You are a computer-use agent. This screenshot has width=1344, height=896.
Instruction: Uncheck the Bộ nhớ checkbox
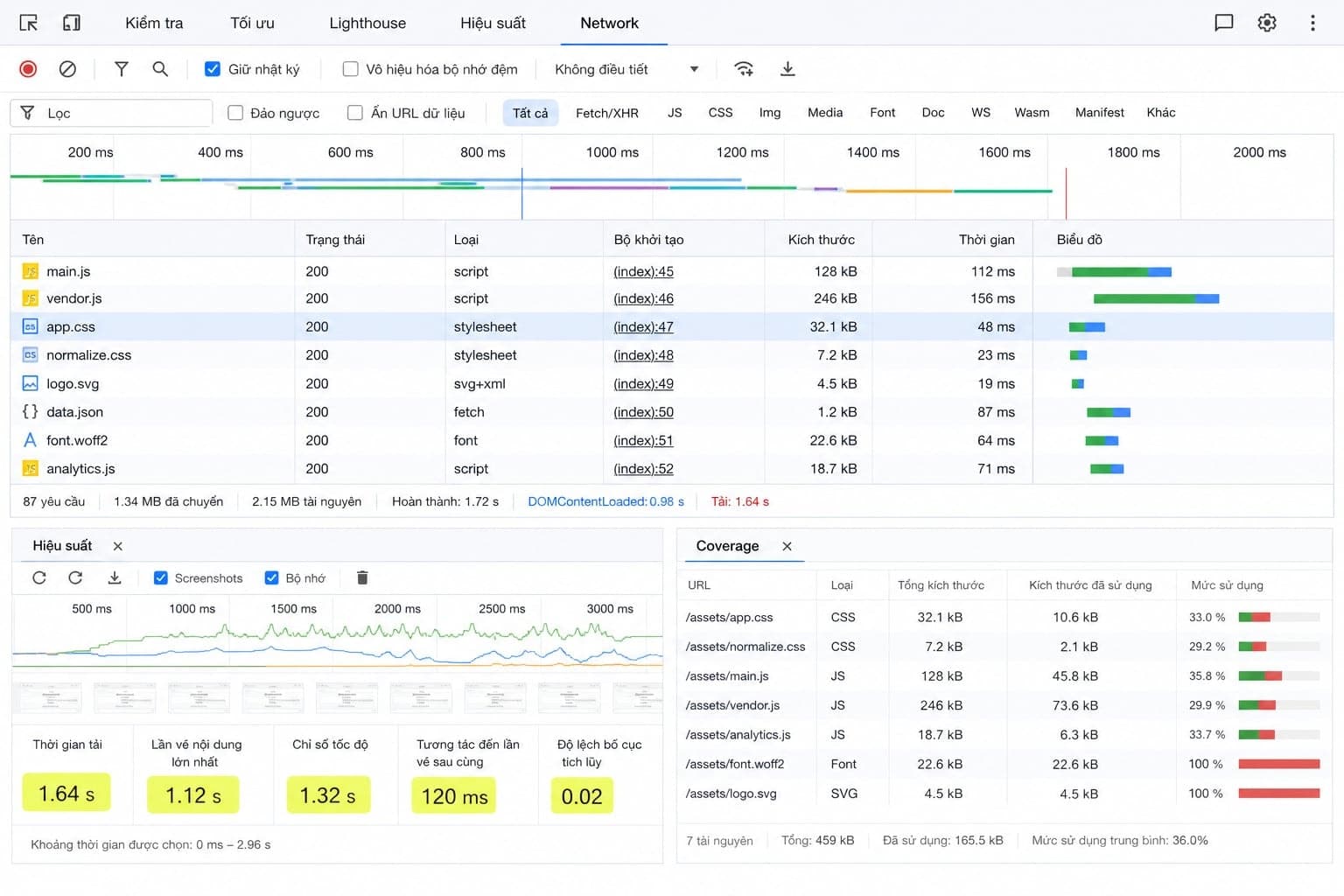pos(271,577)
